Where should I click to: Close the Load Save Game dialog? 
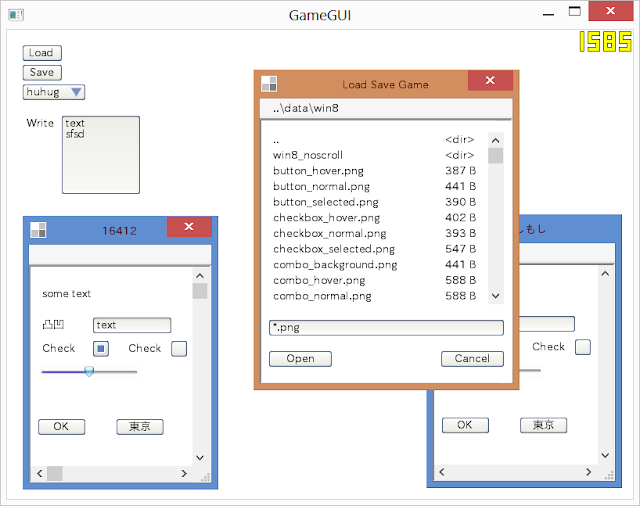[490, 80]
